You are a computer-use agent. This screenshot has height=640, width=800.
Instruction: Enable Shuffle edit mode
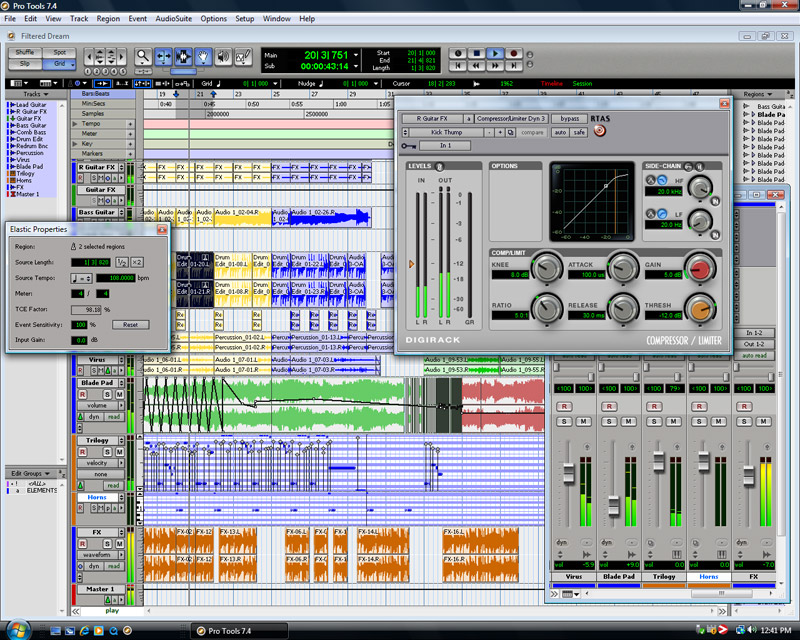click(x=25, y=52)
